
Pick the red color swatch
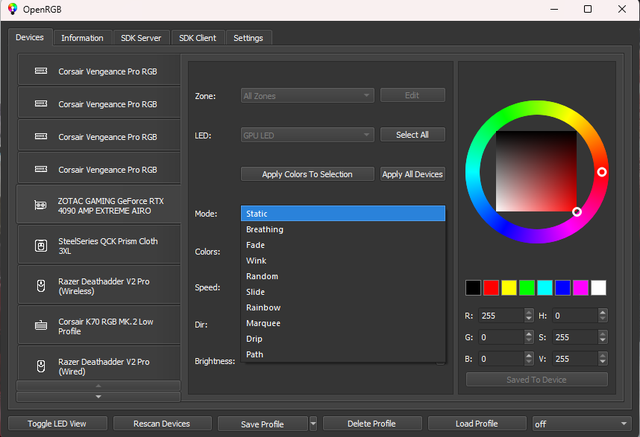coord(491,288)
